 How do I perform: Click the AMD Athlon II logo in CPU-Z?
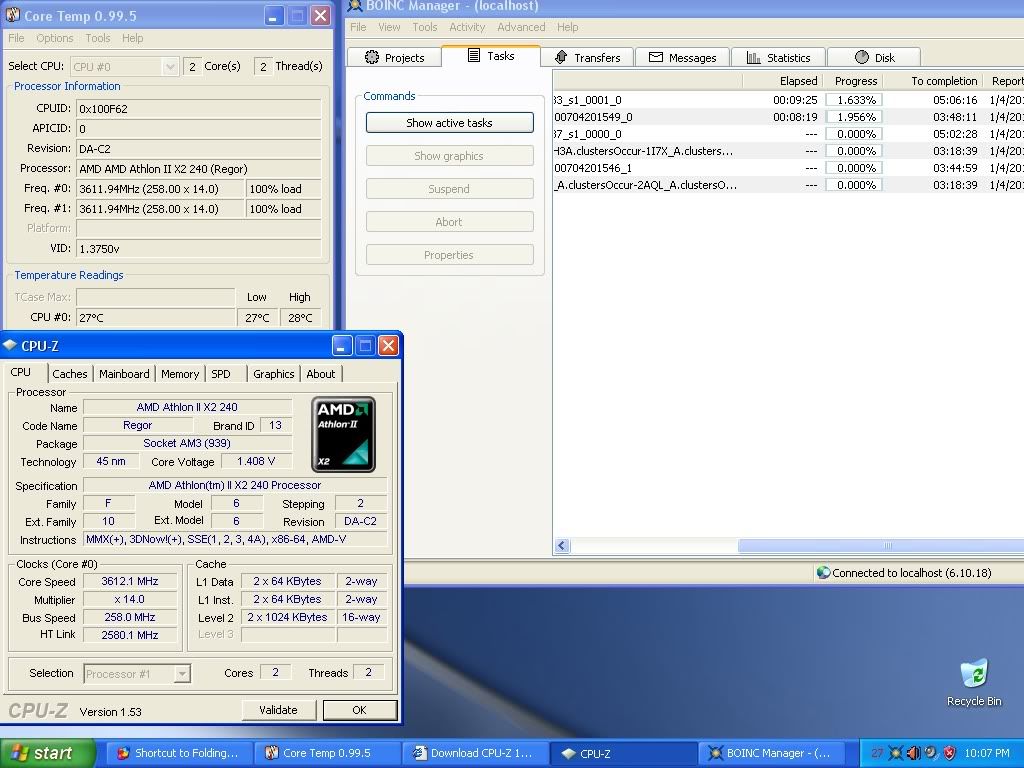[343, 434]
